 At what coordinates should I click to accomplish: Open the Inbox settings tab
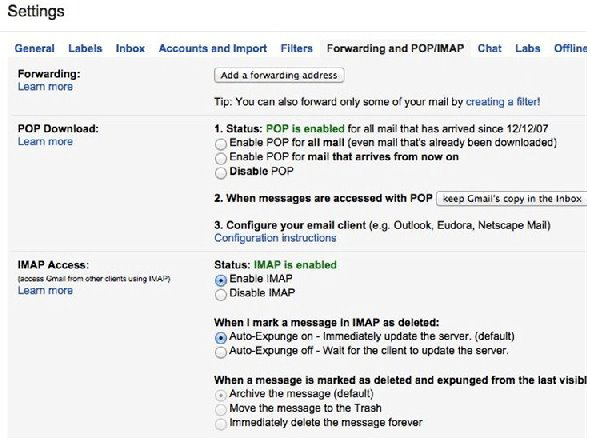point(130,49)
